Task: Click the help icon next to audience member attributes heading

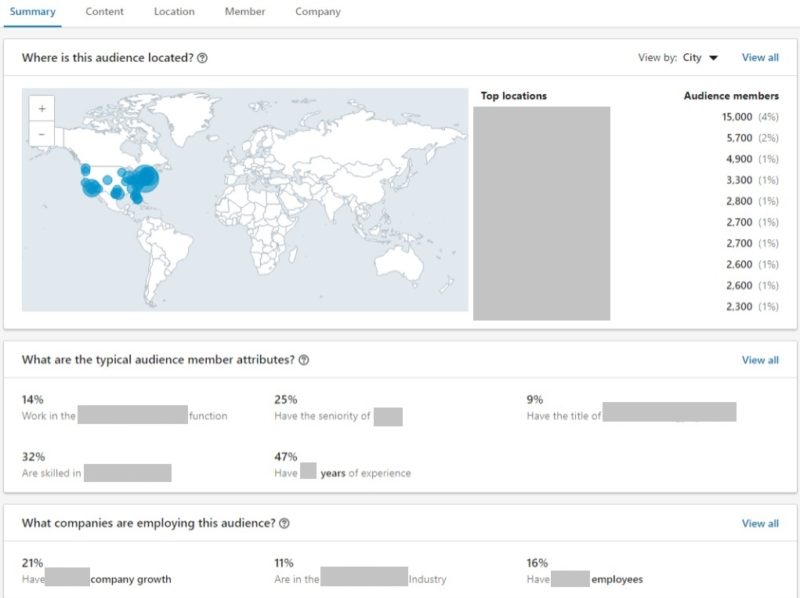Action: [302, 359]
